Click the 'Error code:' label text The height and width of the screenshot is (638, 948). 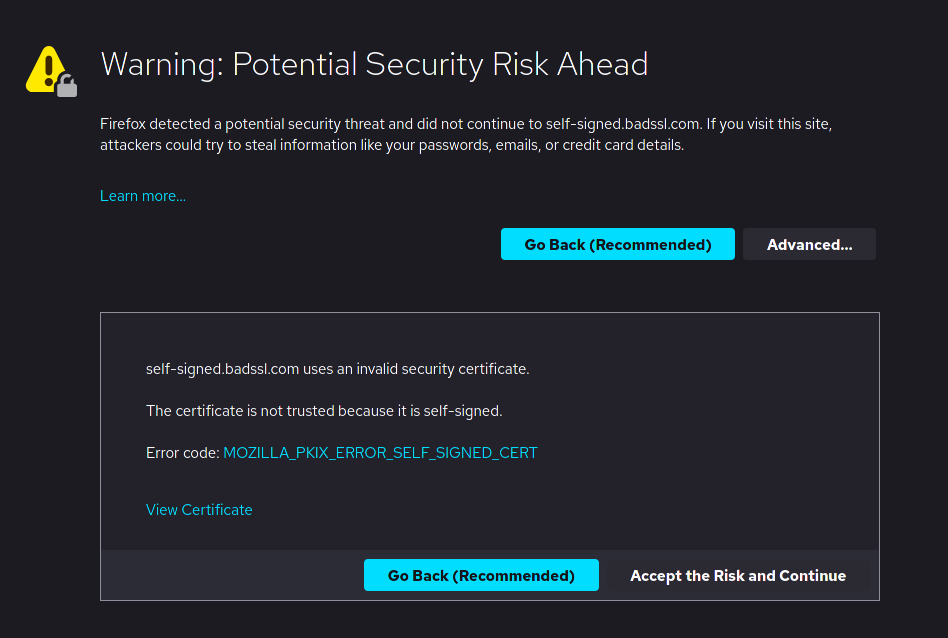183,453
